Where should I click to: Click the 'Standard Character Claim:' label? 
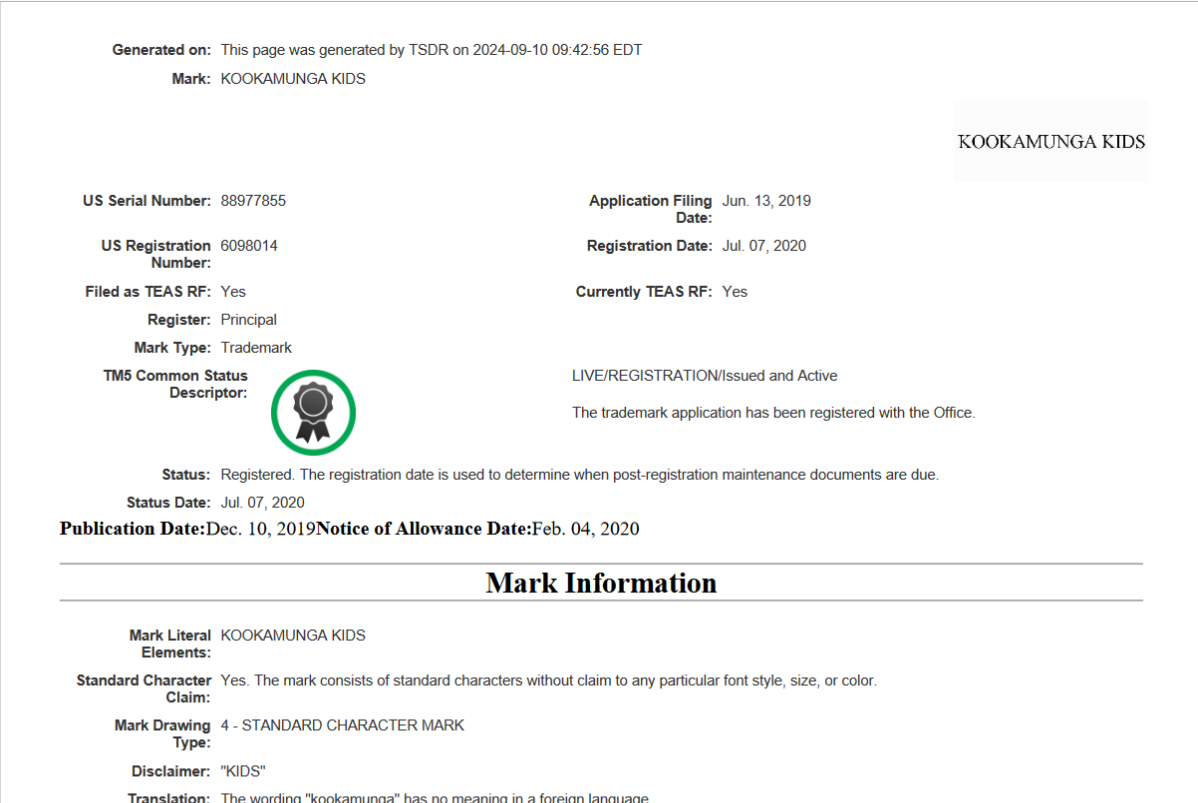pyautogui.click(x=144, y=689)
